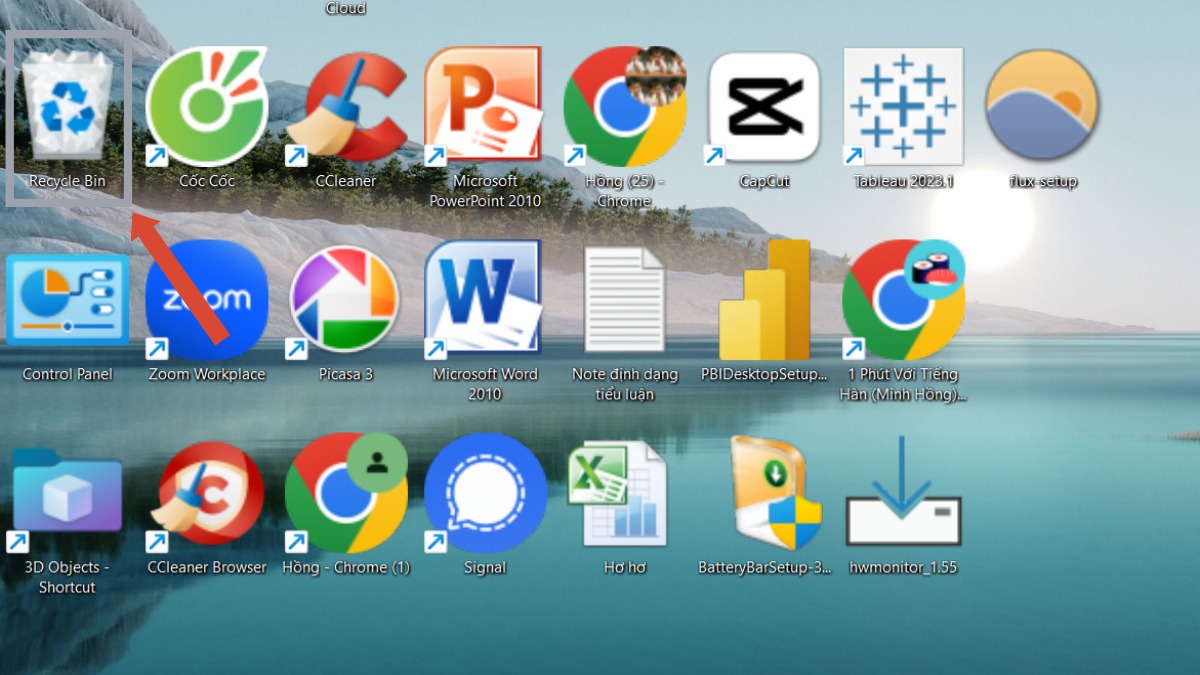Select the CCleaner broom icon
1200x675 pixels.
point(346,108)
